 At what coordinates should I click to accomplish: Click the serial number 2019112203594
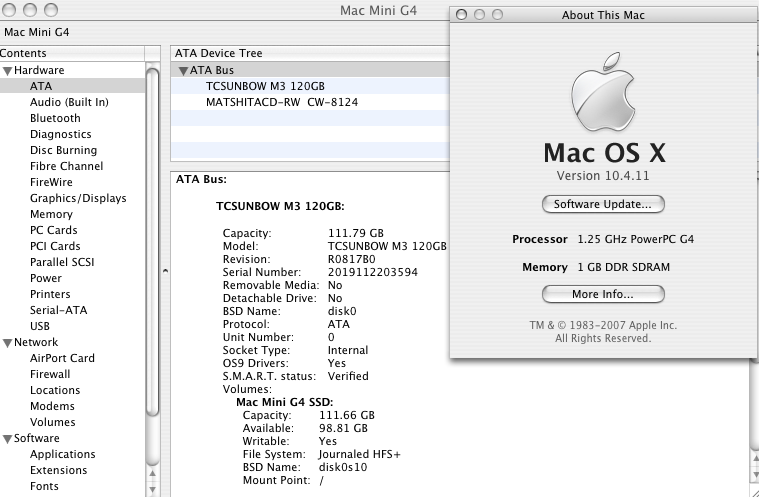point(373,272)
